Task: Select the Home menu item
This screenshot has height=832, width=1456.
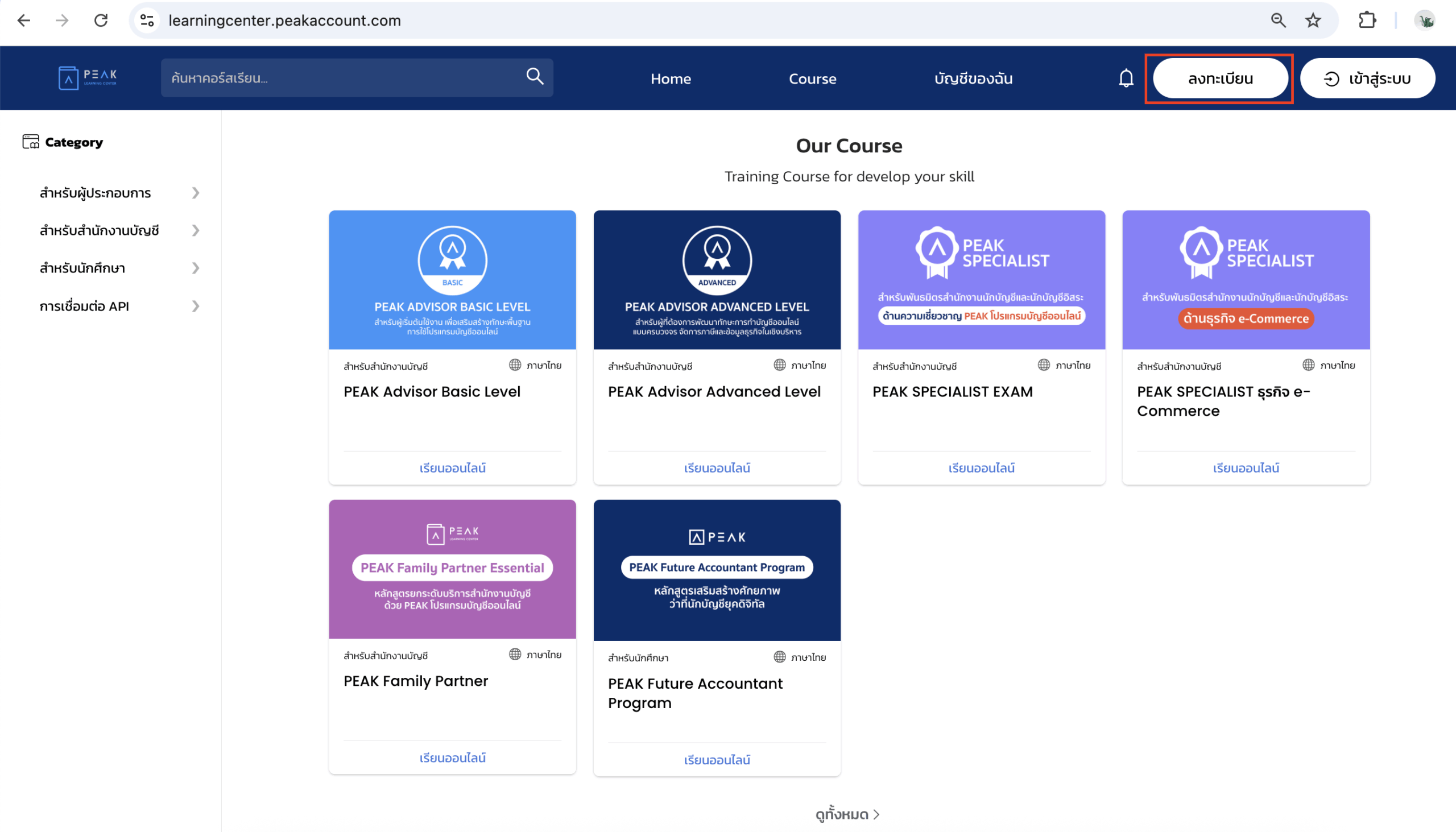Action: click(x=671, y=78)
